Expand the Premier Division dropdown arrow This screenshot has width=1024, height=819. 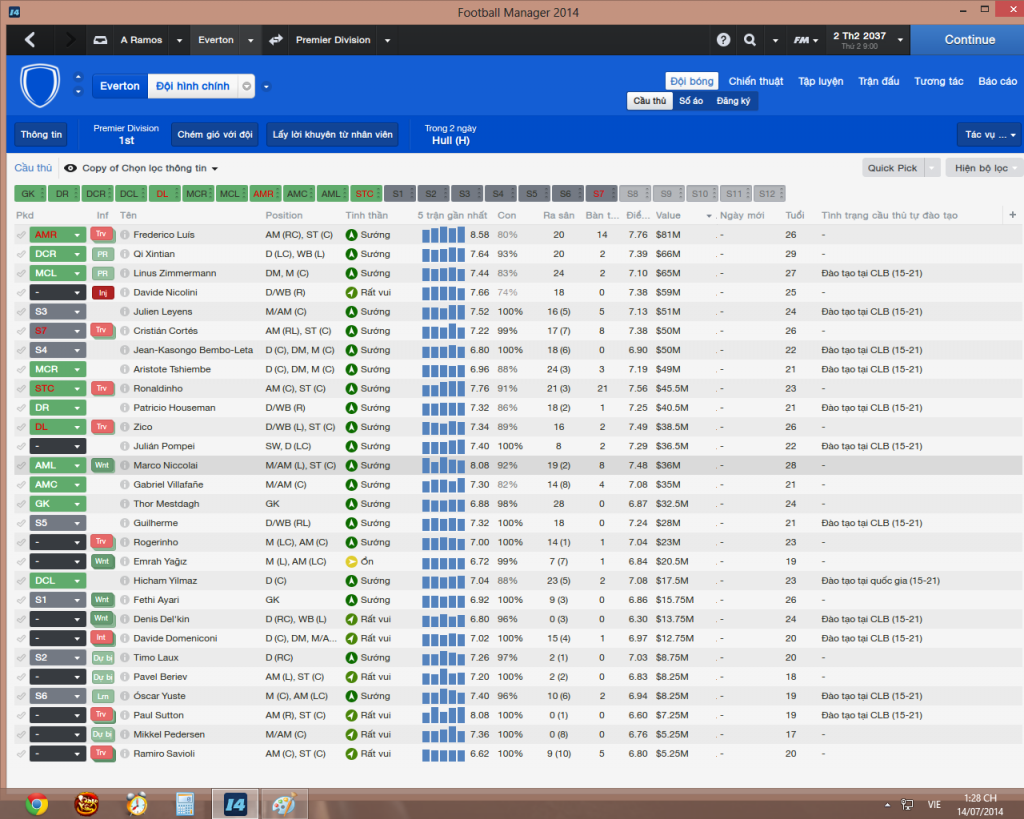click(x=387, y=40)
